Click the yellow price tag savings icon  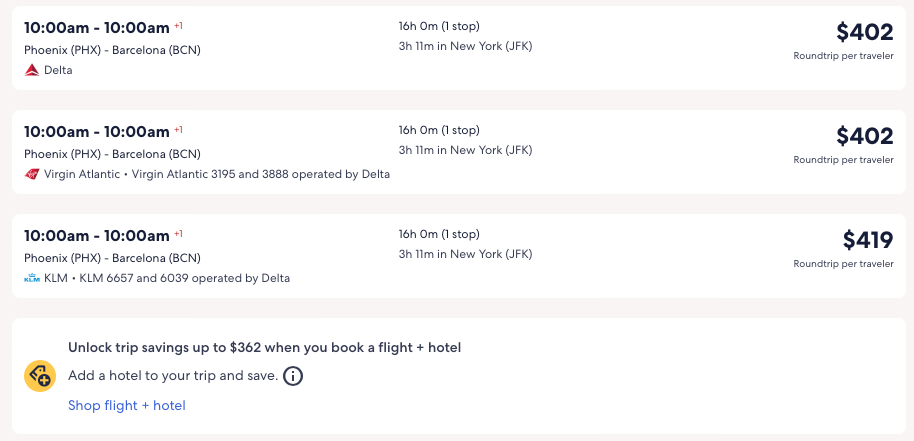(x=40, y=376)
